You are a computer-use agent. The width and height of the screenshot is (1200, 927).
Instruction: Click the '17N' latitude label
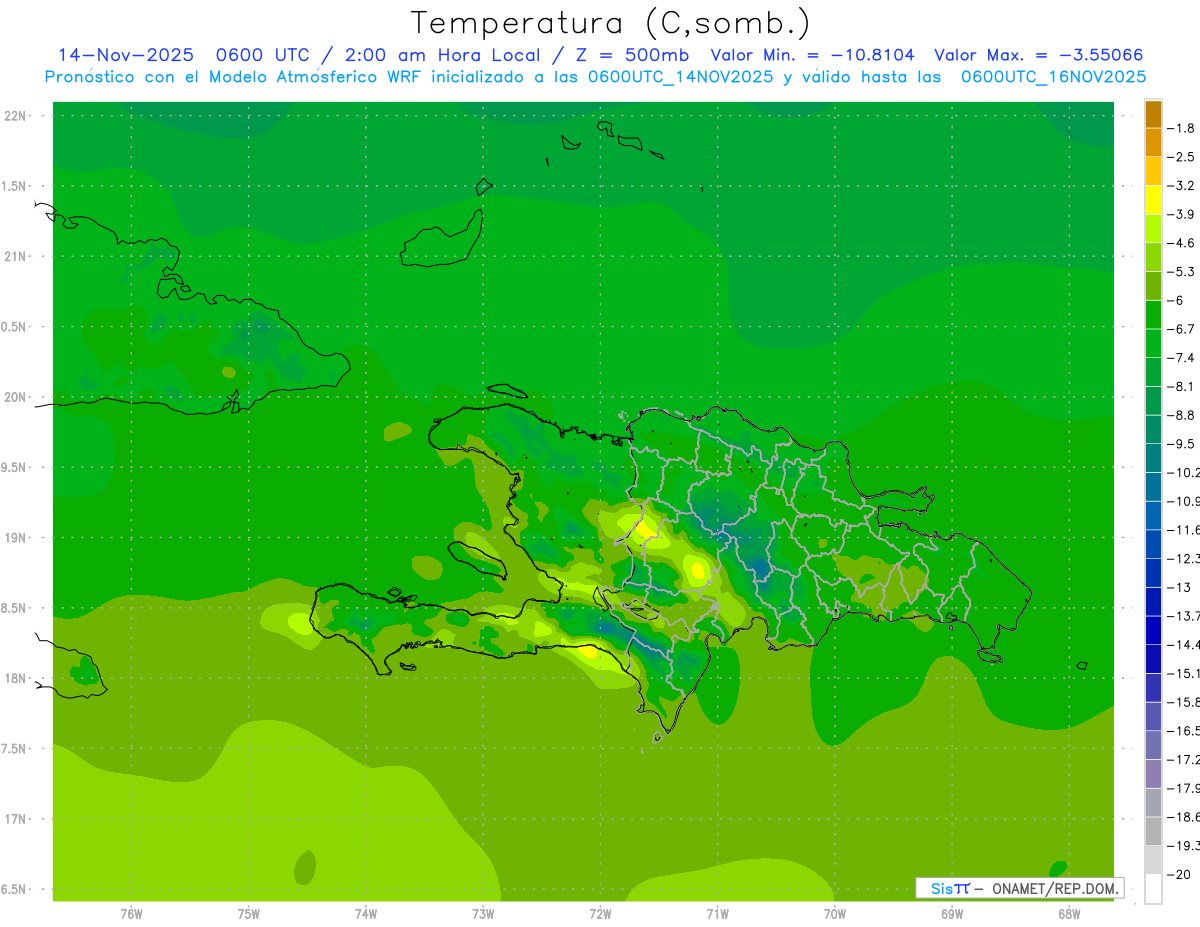(x=14, y=819)
